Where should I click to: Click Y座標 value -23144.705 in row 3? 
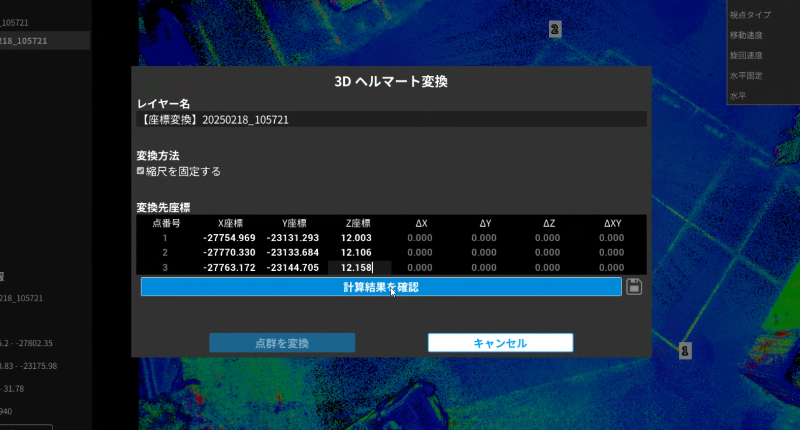coord(293,268)
